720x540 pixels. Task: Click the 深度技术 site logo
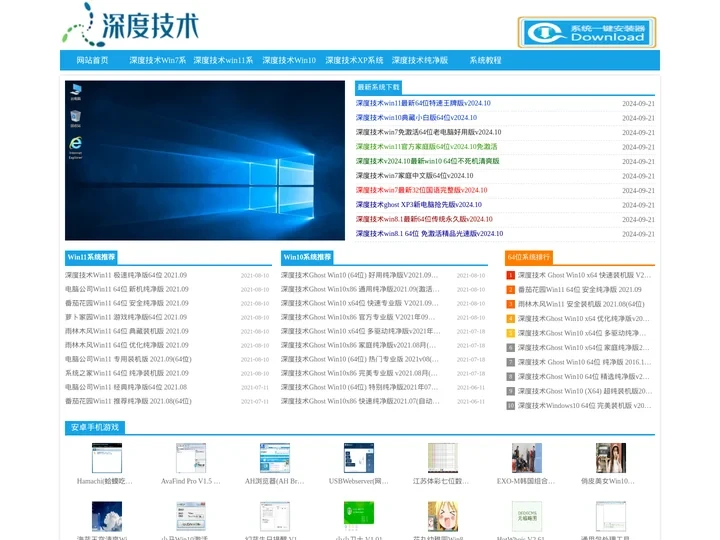131,24
